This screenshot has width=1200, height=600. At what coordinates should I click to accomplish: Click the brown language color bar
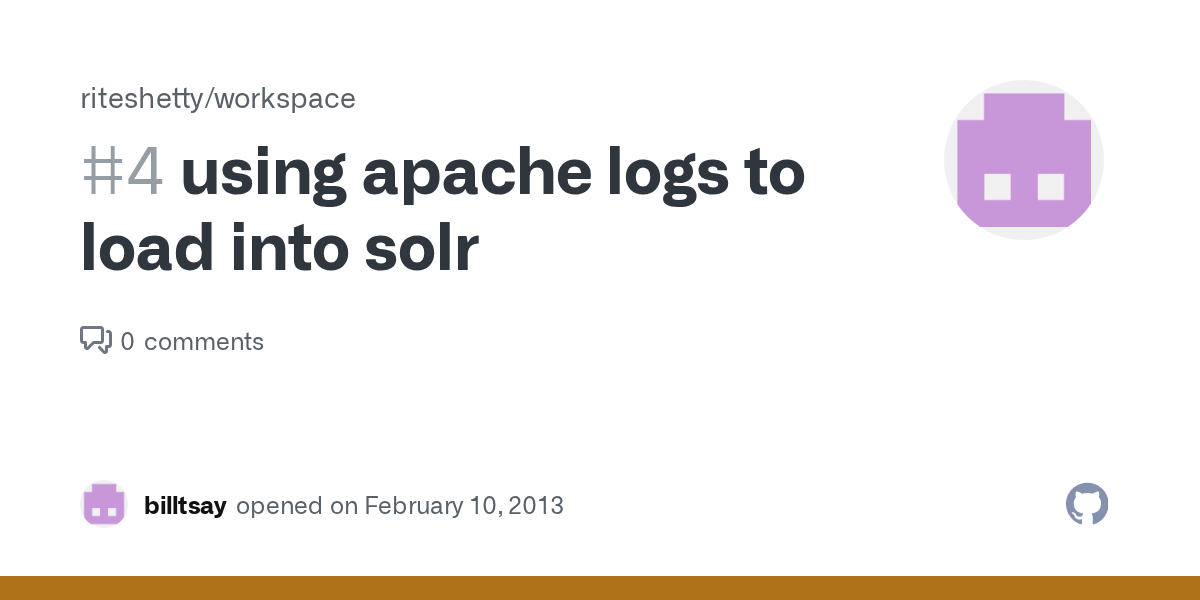click(600, 588)
